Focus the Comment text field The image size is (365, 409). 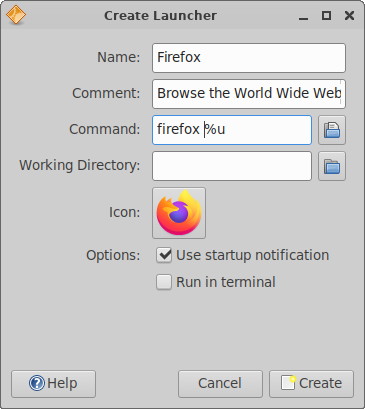tap(249, 94)
